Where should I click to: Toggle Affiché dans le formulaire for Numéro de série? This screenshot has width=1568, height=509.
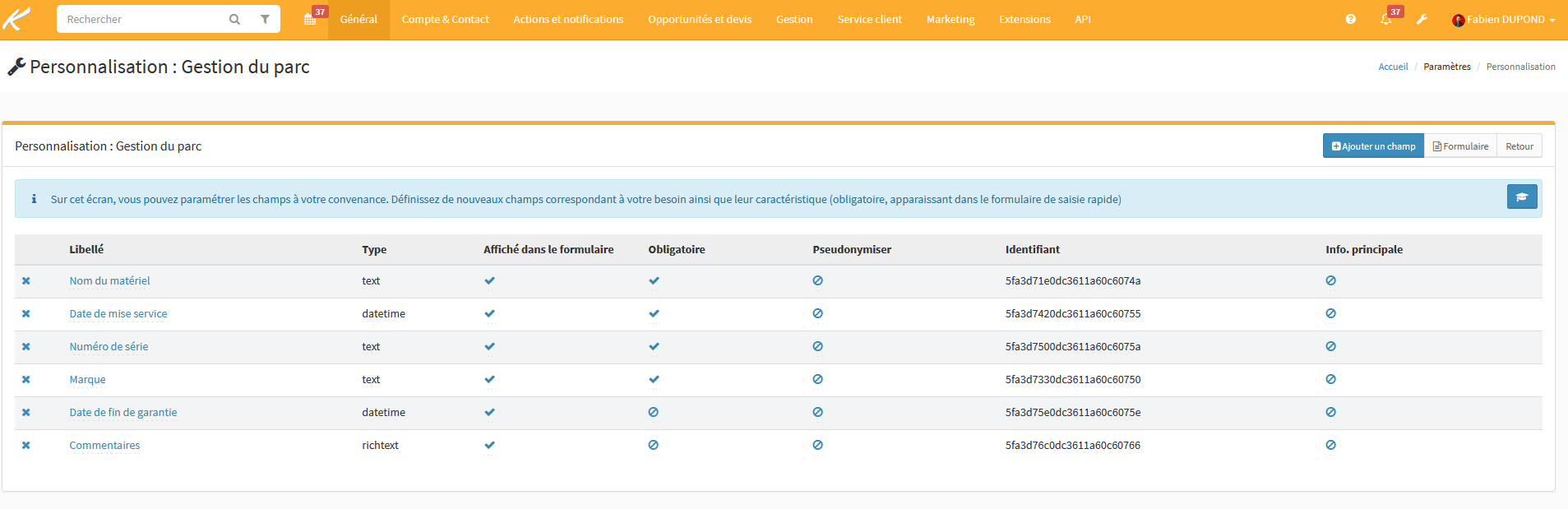pos(489,346)
